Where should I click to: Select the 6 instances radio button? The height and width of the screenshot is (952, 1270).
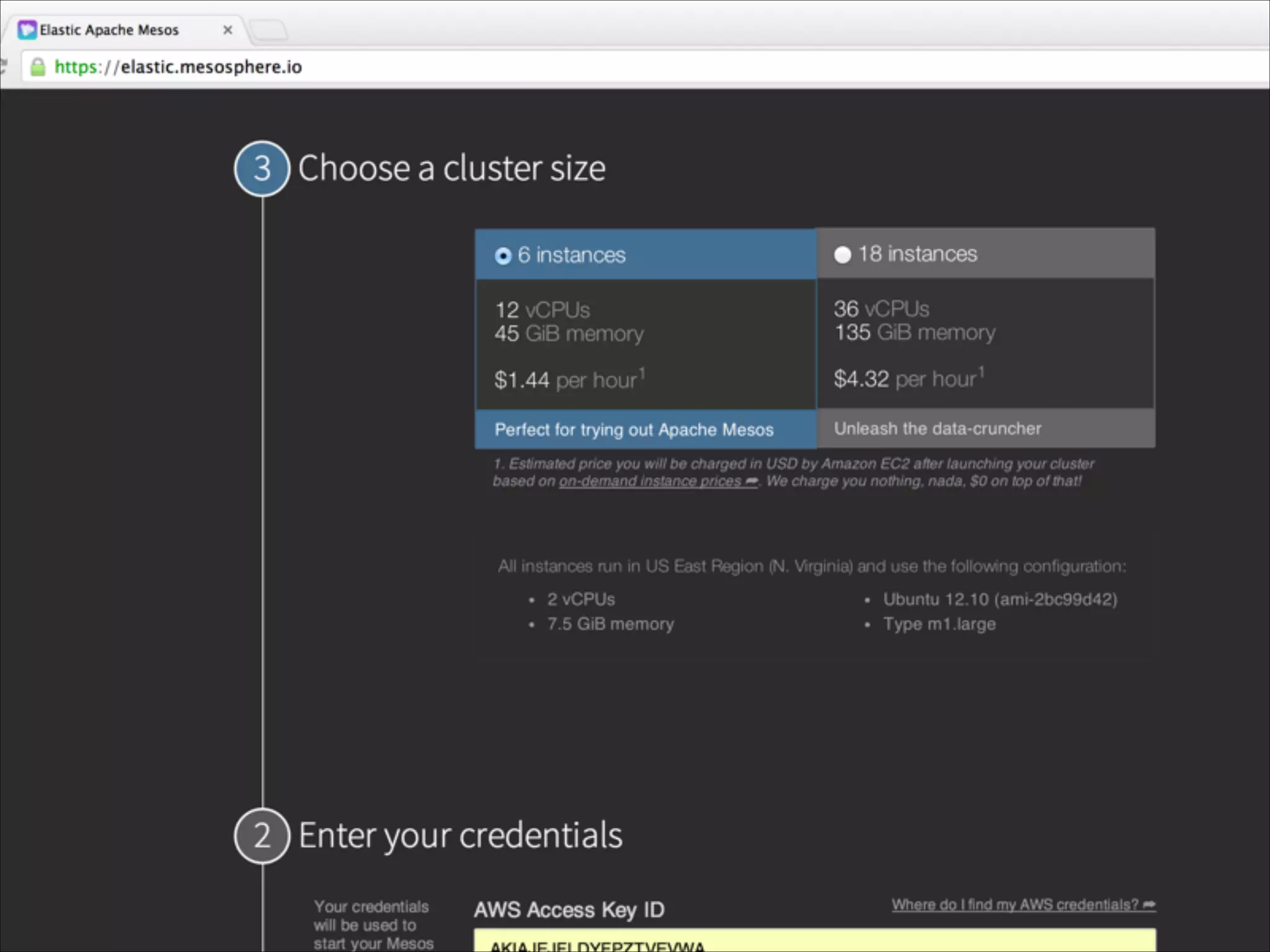503,255
